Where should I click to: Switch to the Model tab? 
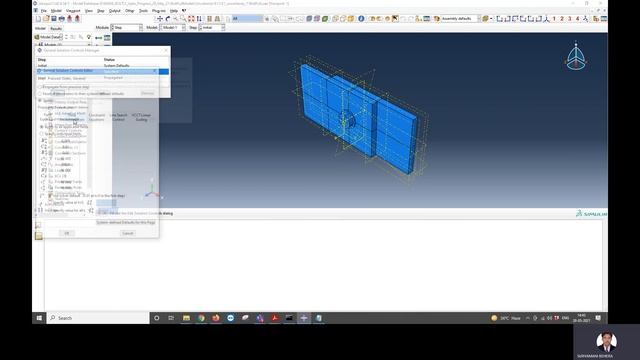[x=40, y=29]
